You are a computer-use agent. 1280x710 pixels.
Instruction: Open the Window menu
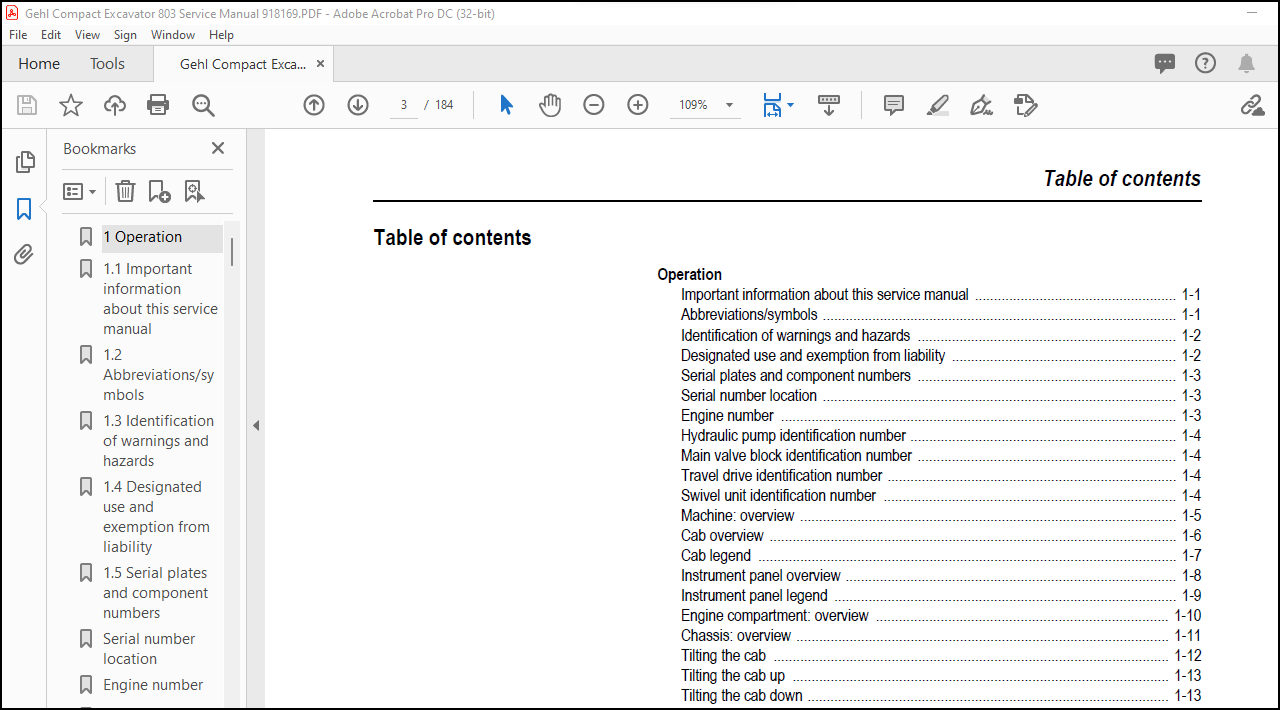pyautogui.click(x=173, y=34)
